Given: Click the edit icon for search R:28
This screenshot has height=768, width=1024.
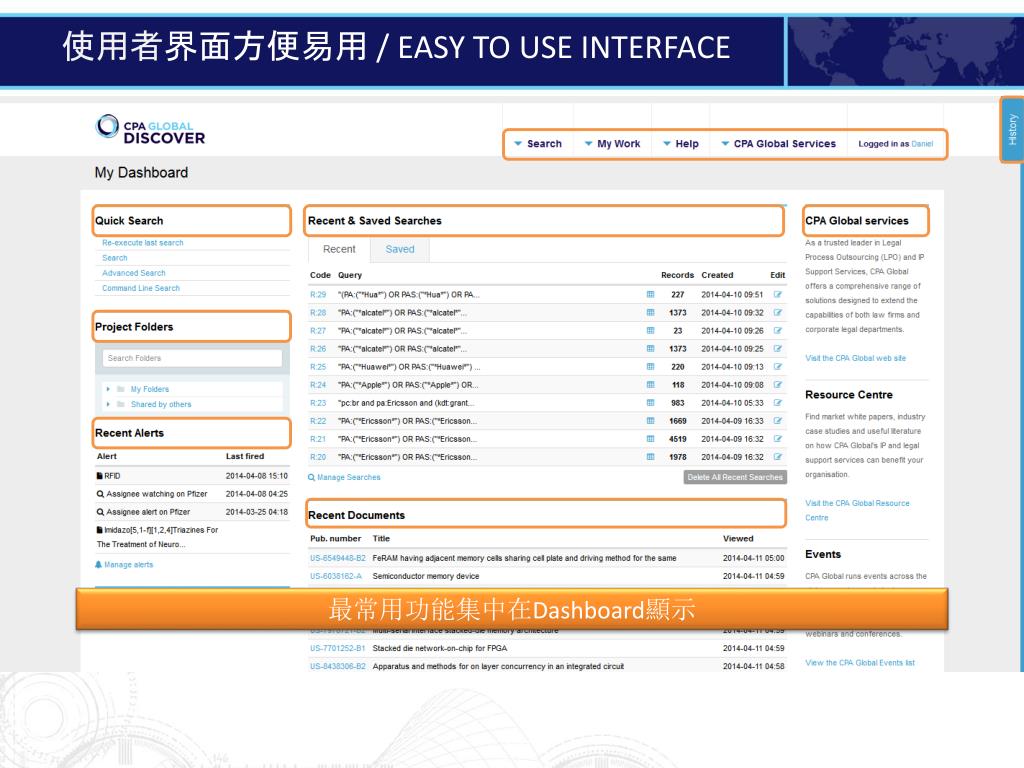Looking at the screenshot, I should click(x=778, y=313).
